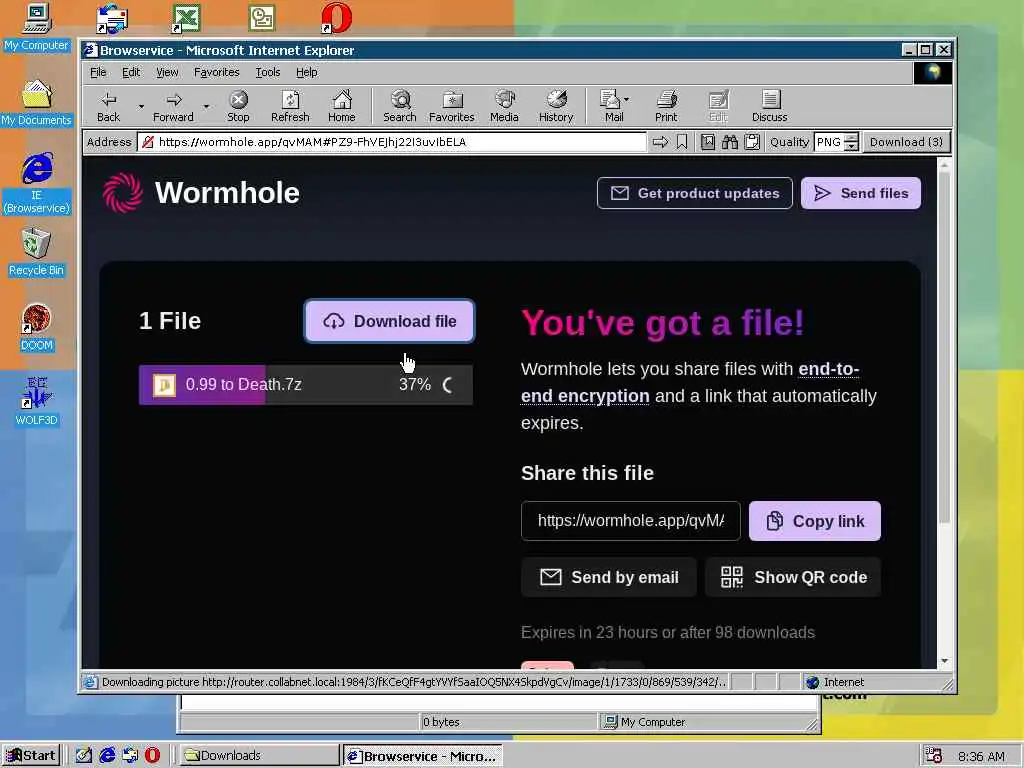Click the page's vertical scrollbar thumb
This screenshot has height=768, width=1024.
click(x=944, y=346)
